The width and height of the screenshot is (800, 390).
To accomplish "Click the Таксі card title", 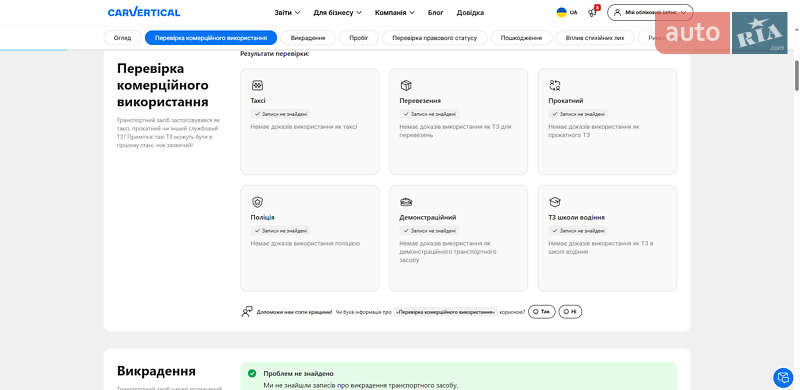I will (x=258, y=101).
